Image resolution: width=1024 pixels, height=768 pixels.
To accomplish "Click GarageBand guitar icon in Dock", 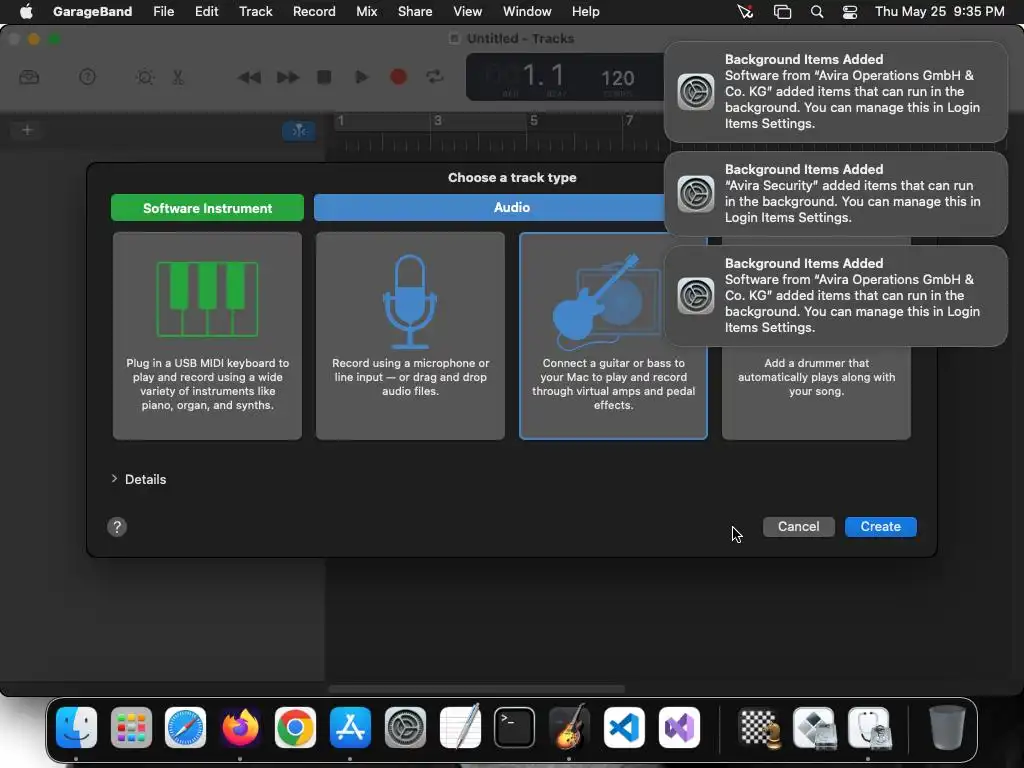I will 569,726.
